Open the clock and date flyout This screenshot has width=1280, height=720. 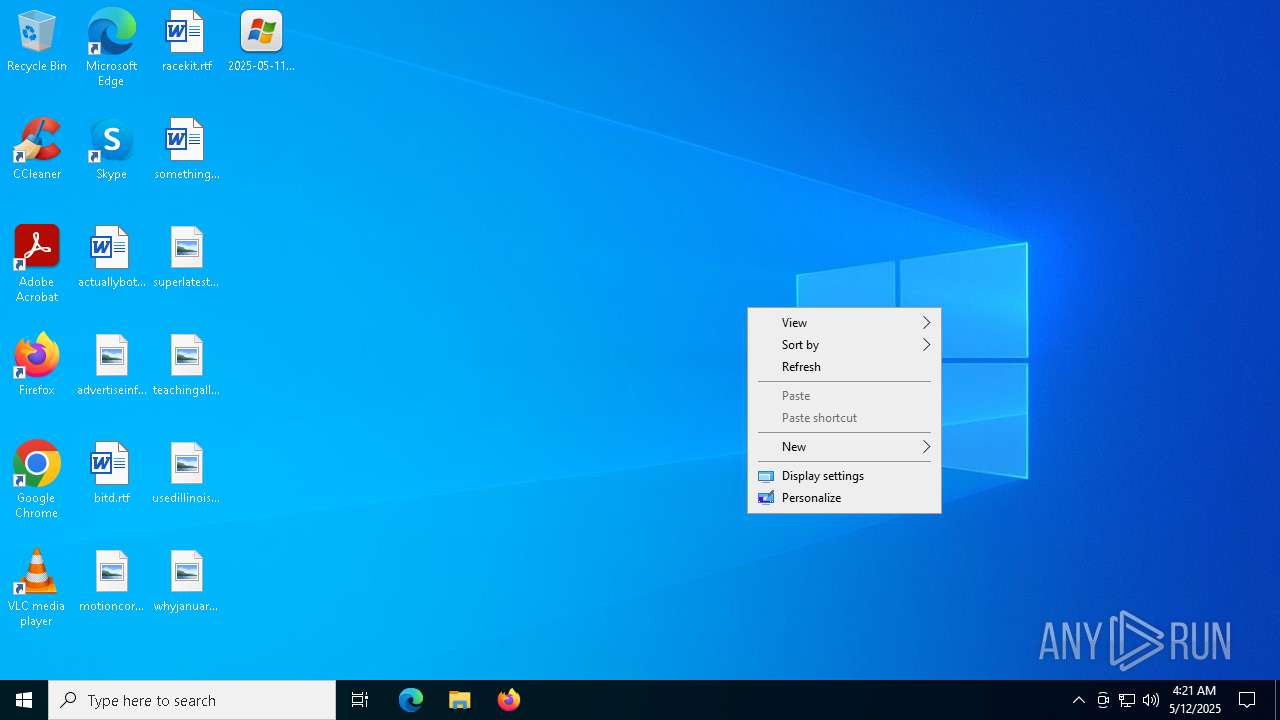click(1195, 700)
